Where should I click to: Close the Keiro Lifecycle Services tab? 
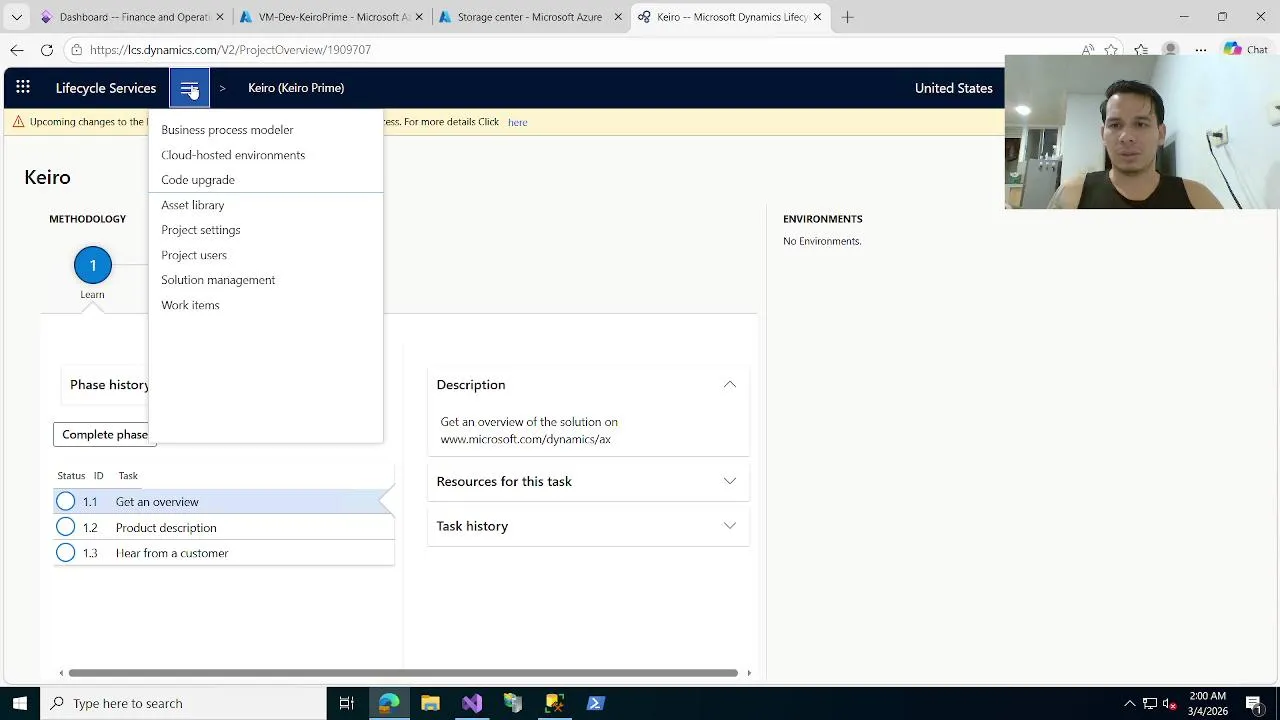pos(817,17)
